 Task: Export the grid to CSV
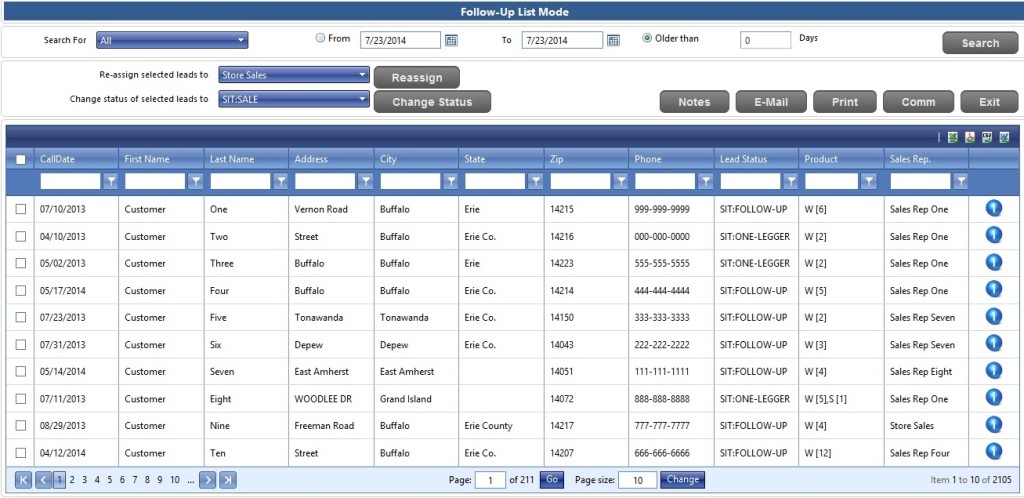click(987, 138)
